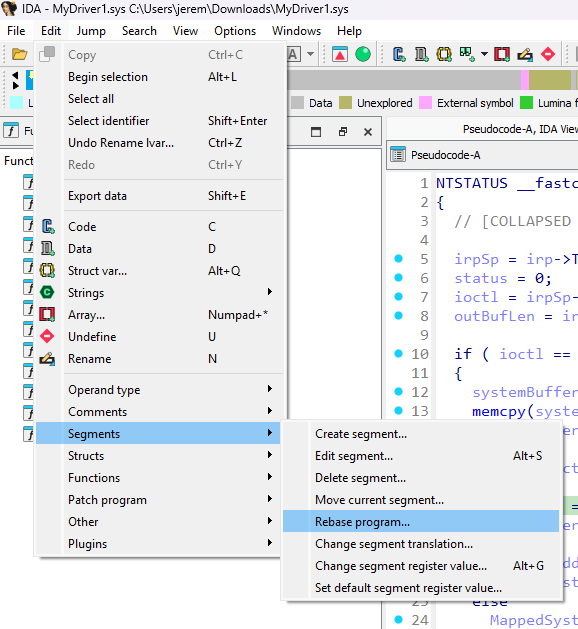Click the Struct var toolbar icon
This screenshot has height=629, width=578.
coord(444,54)
